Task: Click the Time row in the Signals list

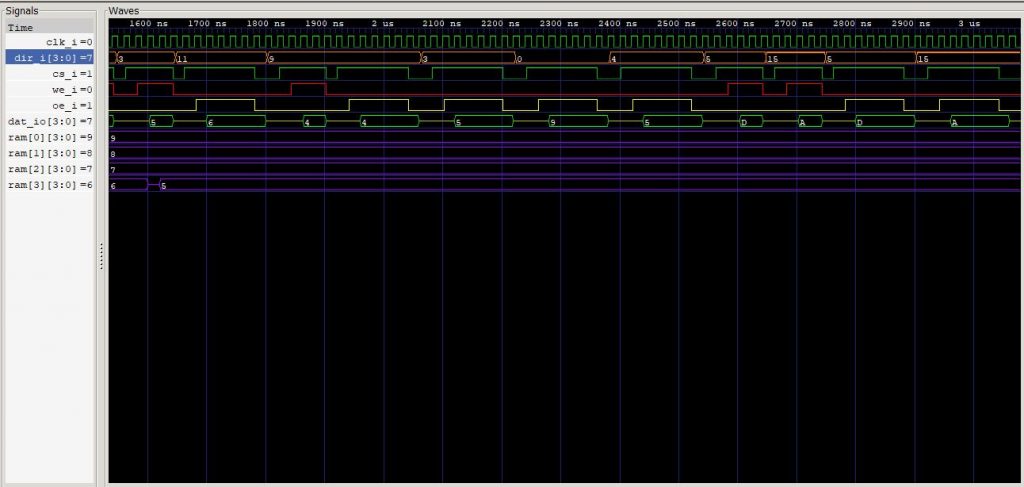Action: coord(50,27)
